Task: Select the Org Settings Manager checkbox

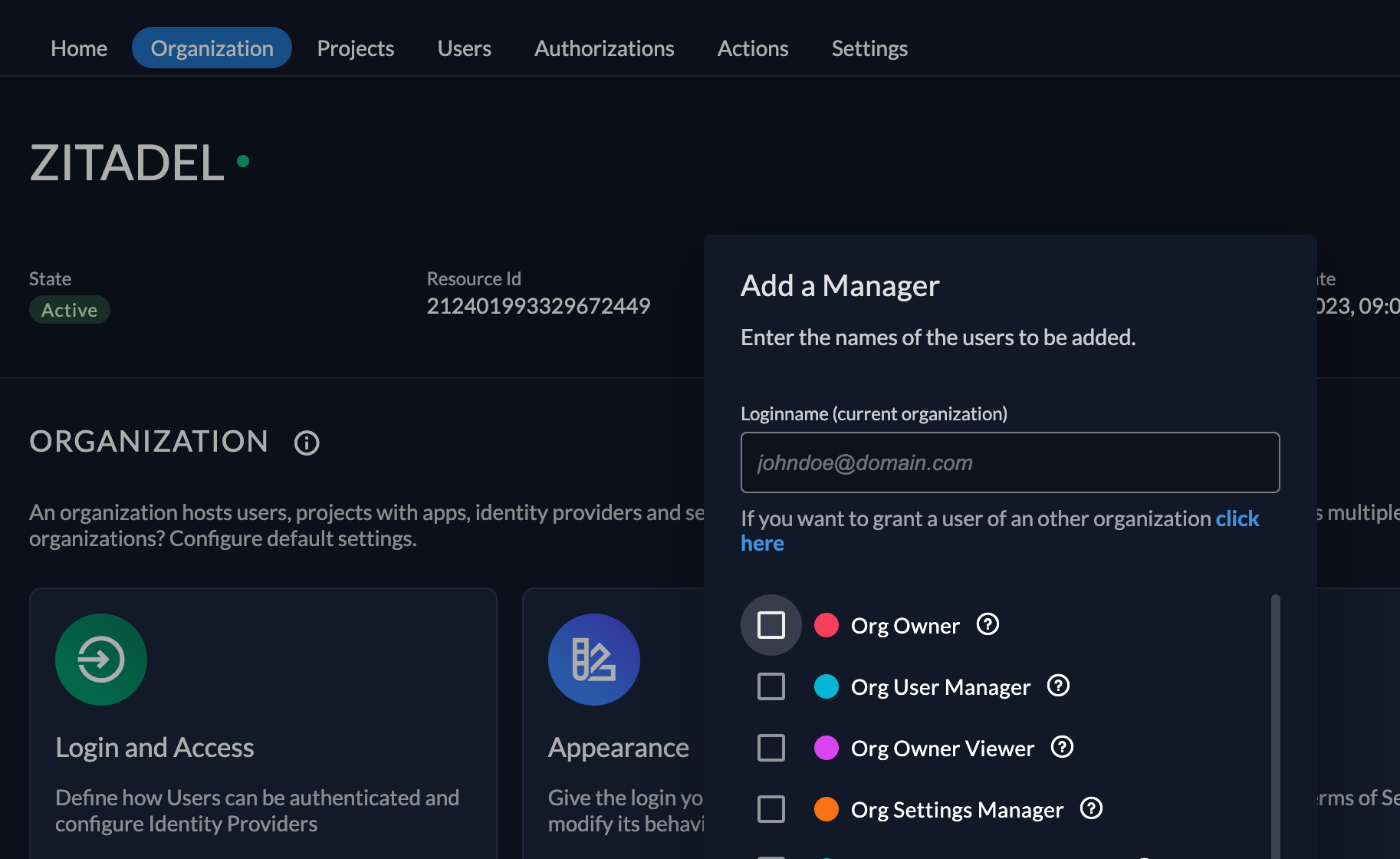Action: point(771,809)
